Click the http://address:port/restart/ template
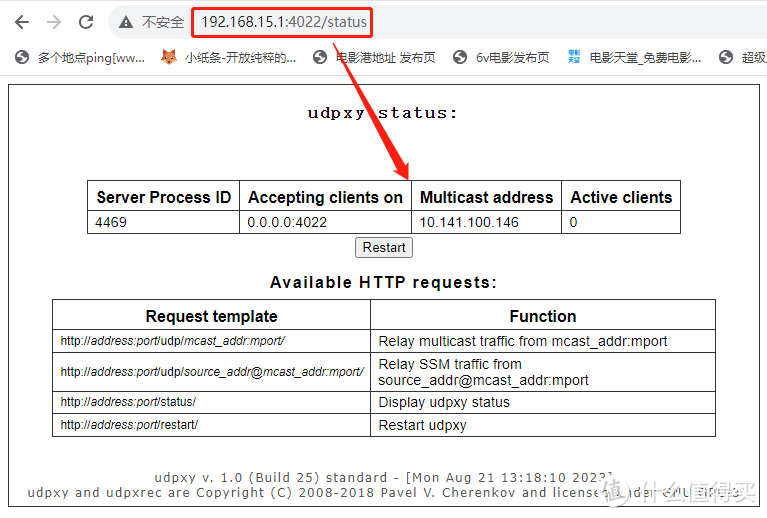 [x=129, y=425]
